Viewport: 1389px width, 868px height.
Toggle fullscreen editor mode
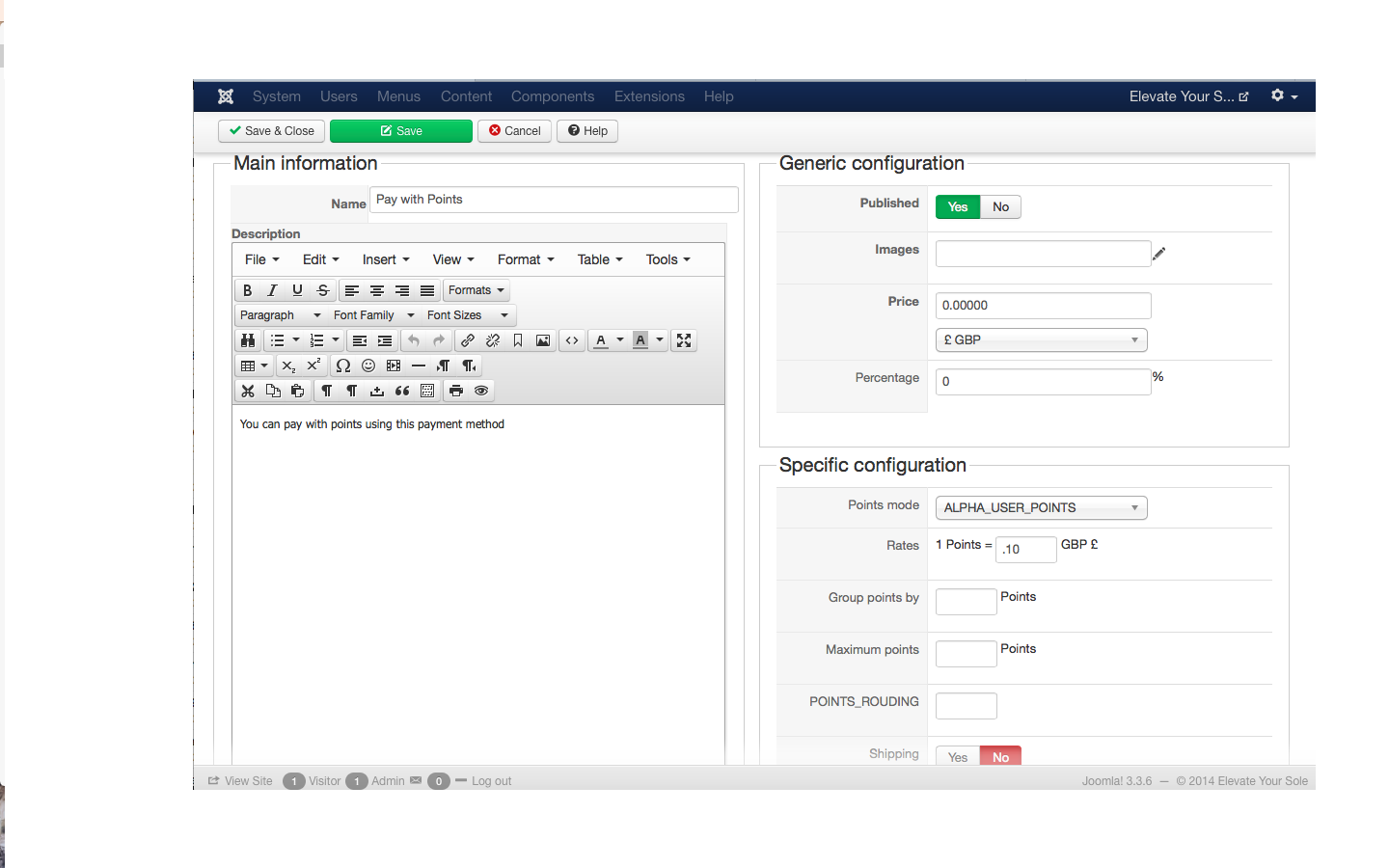point(684,340)
